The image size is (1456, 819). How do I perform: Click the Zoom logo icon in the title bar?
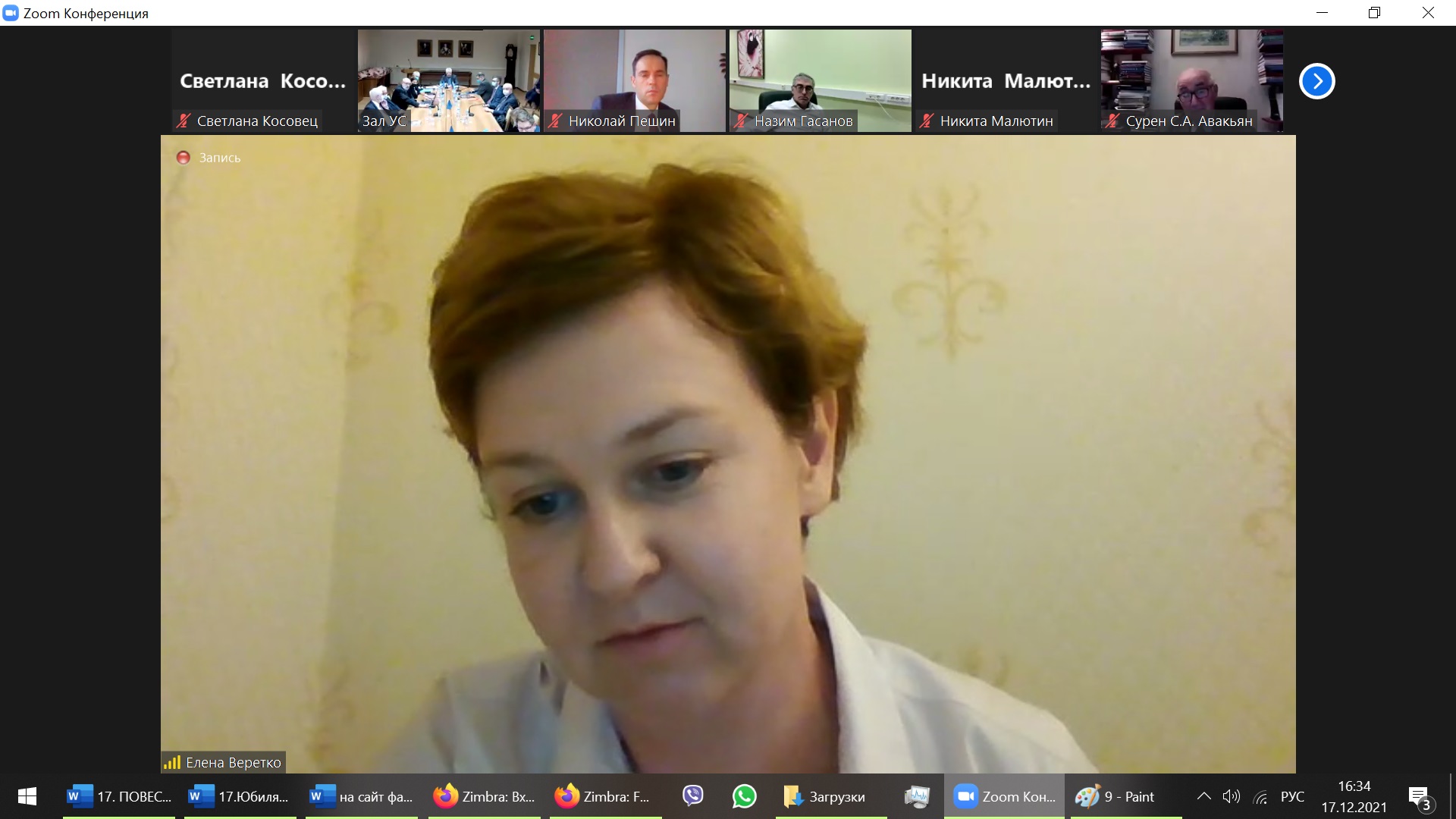point(11,13)
